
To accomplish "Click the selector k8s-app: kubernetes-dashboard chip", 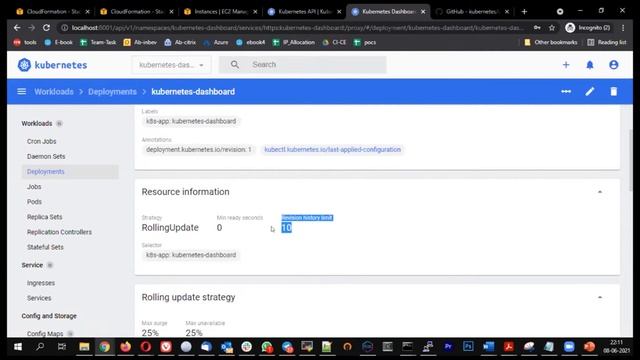I will [191, 255].
